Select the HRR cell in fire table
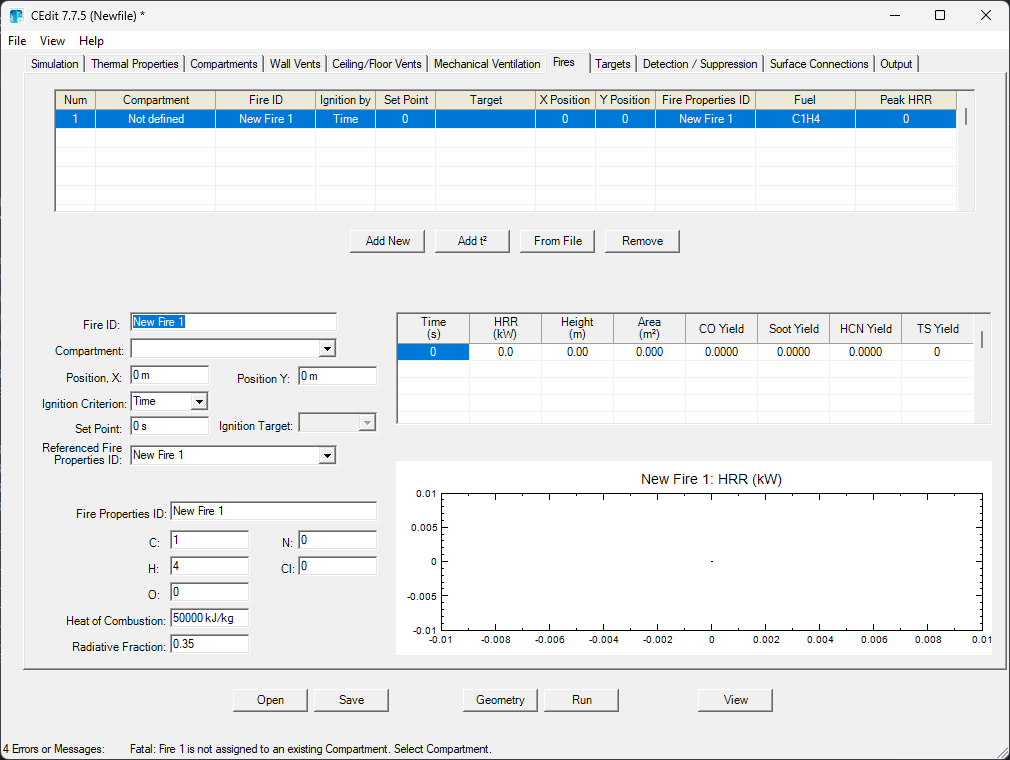Image resolution: width=1010 pixels, height=760 pixels. (505, 352)
